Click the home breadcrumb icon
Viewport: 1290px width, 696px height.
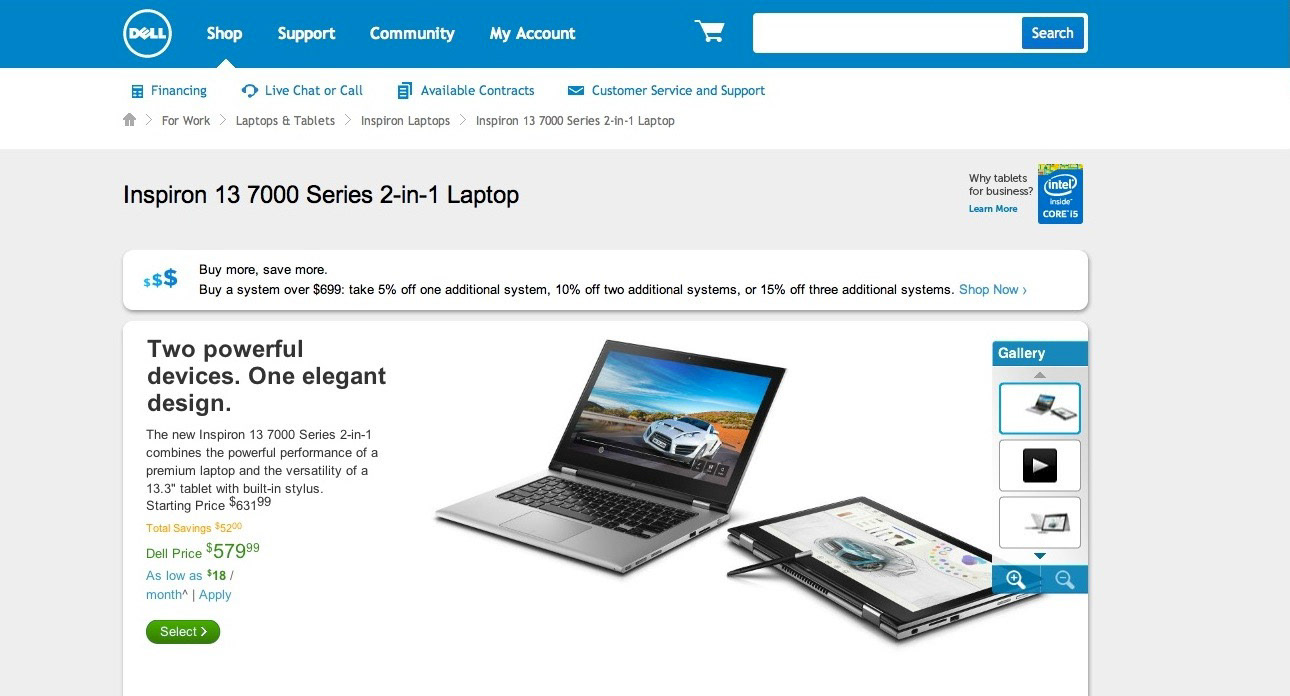(x=129, y=120)
